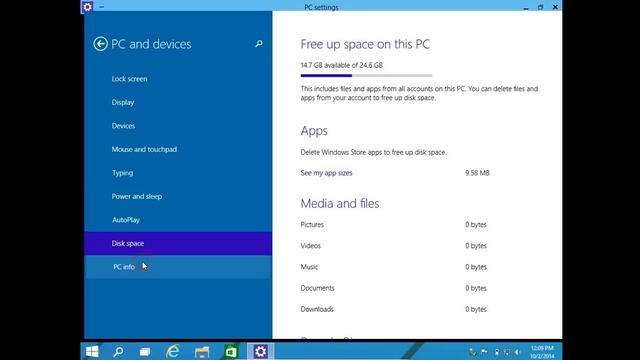Open the Videos storage entry
Image resolution: width=640 pixels, height=360 pixels.
(311, 246)
